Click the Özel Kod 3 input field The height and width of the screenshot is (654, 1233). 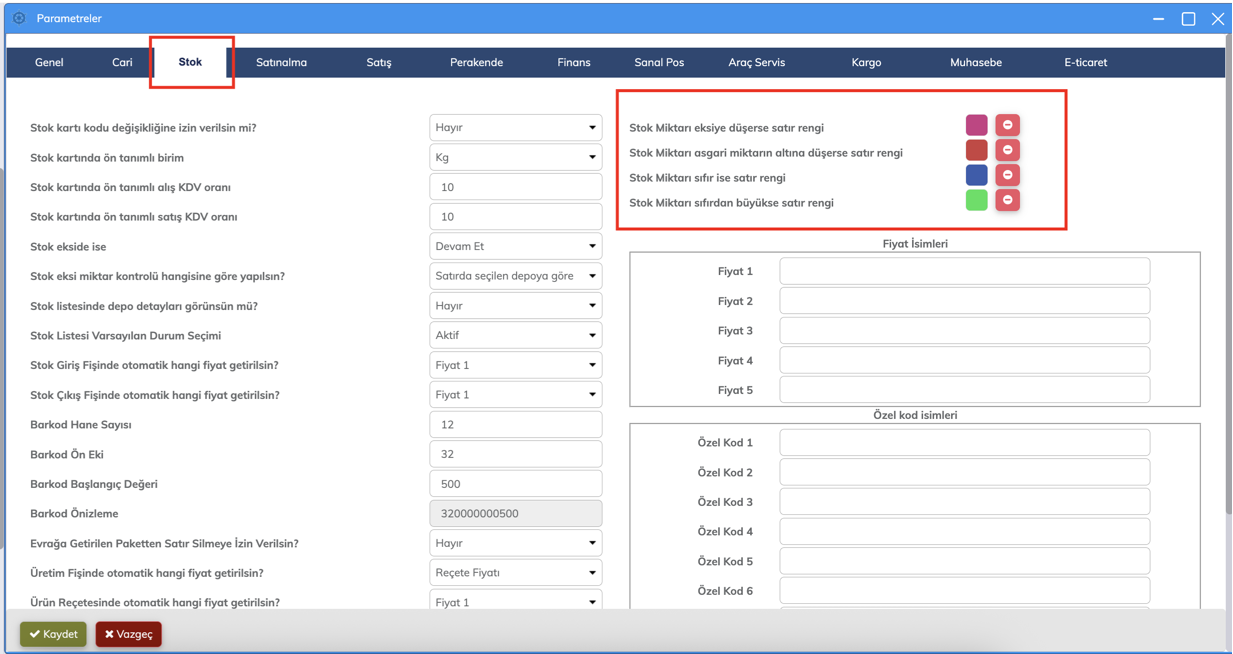pyautogui.click(x=964, y=502)
